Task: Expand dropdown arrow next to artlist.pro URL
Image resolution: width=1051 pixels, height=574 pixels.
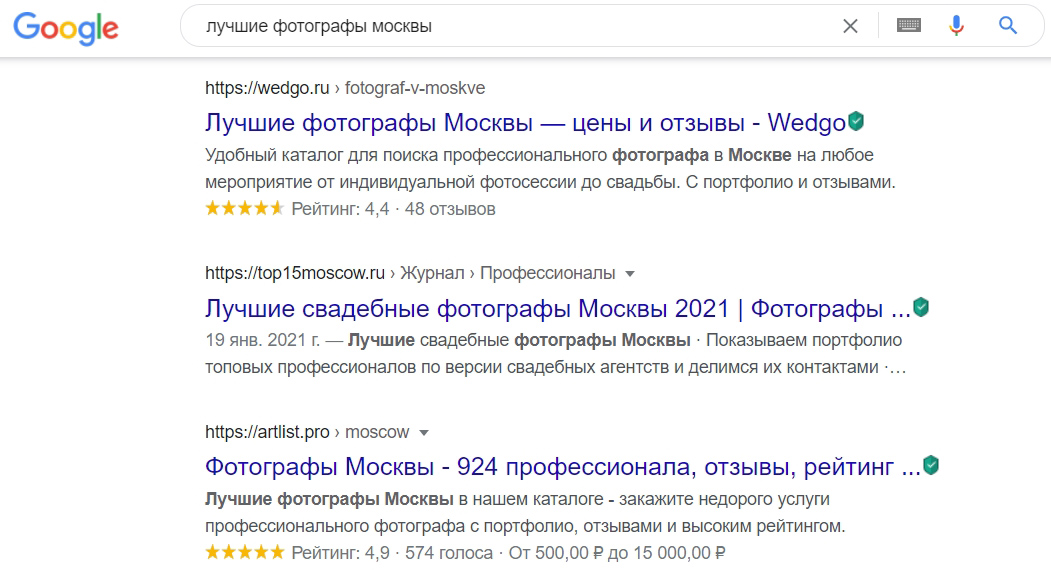Action: tap(424, 433)
